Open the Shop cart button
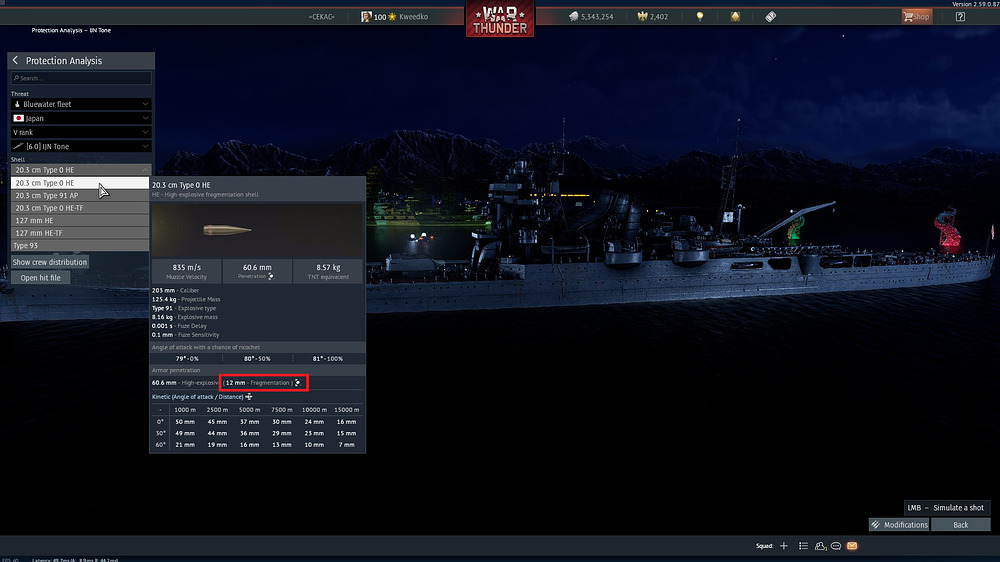The height and width of the screenshot is (562, 1000). tap(916, 17)
